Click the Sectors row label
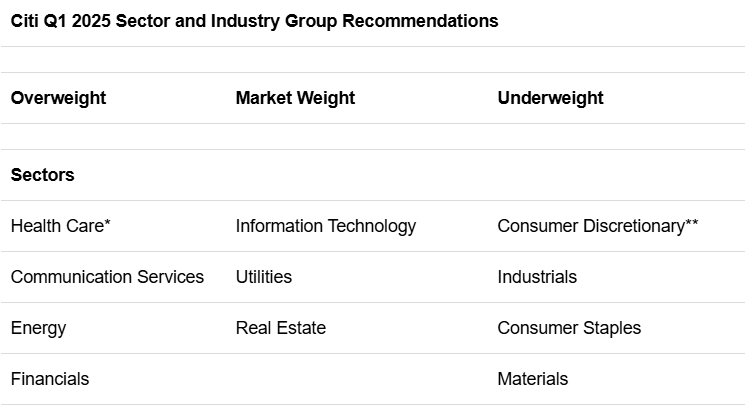 pyautogui.click(x=43, y=175)
